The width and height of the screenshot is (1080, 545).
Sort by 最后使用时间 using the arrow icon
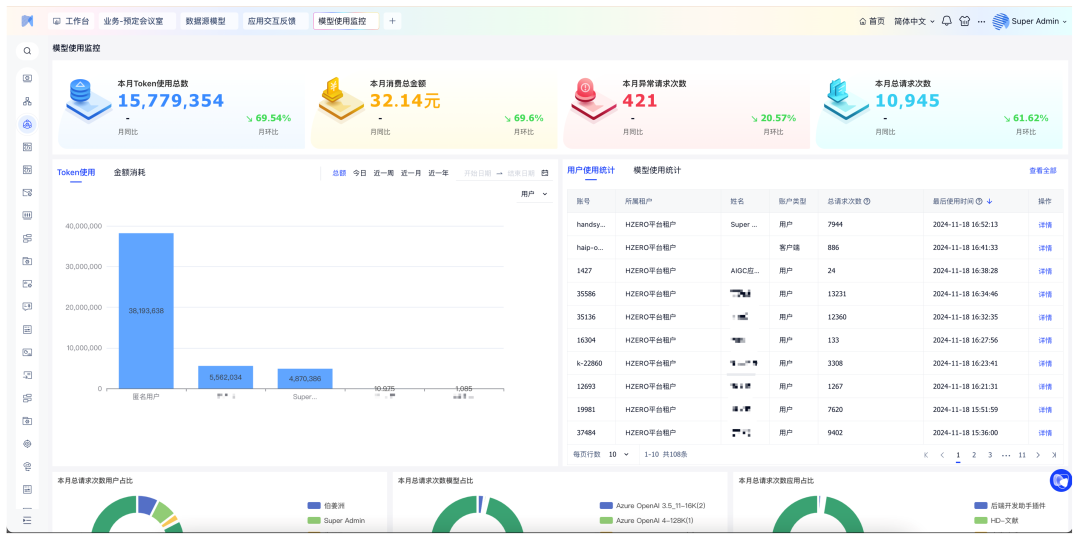pos(989,202)
